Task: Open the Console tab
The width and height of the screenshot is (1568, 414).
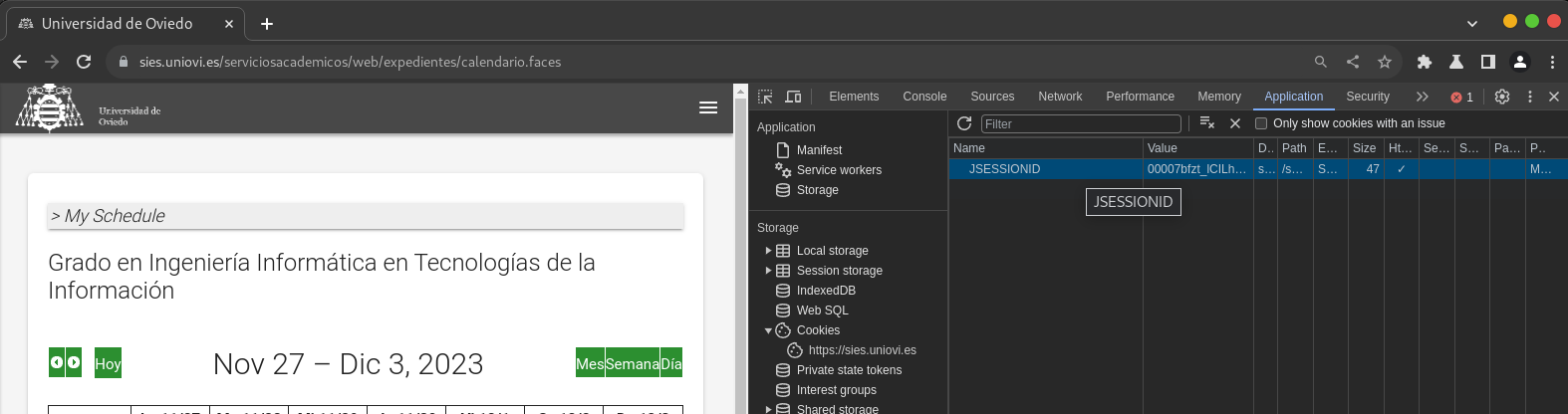Action: [x=924, y=97]
